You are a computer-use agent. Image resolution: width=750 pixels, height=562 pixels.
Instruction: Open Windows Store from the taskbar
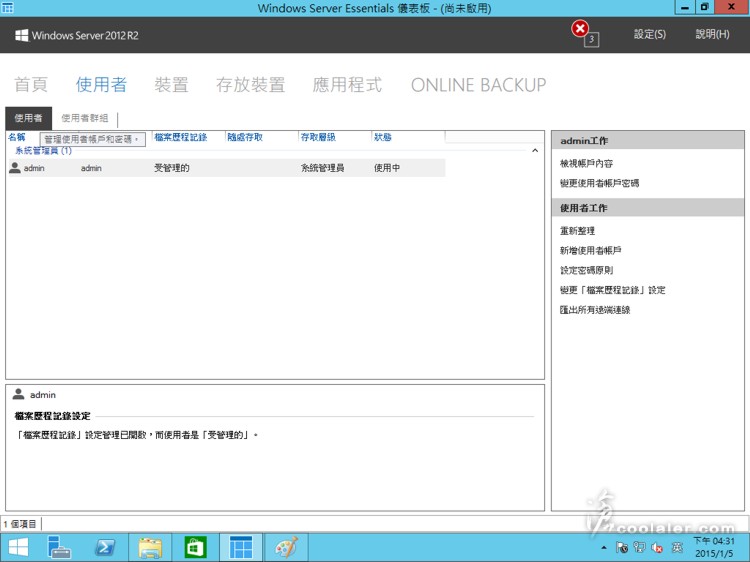pyautogui.click(x=195, y=547)
